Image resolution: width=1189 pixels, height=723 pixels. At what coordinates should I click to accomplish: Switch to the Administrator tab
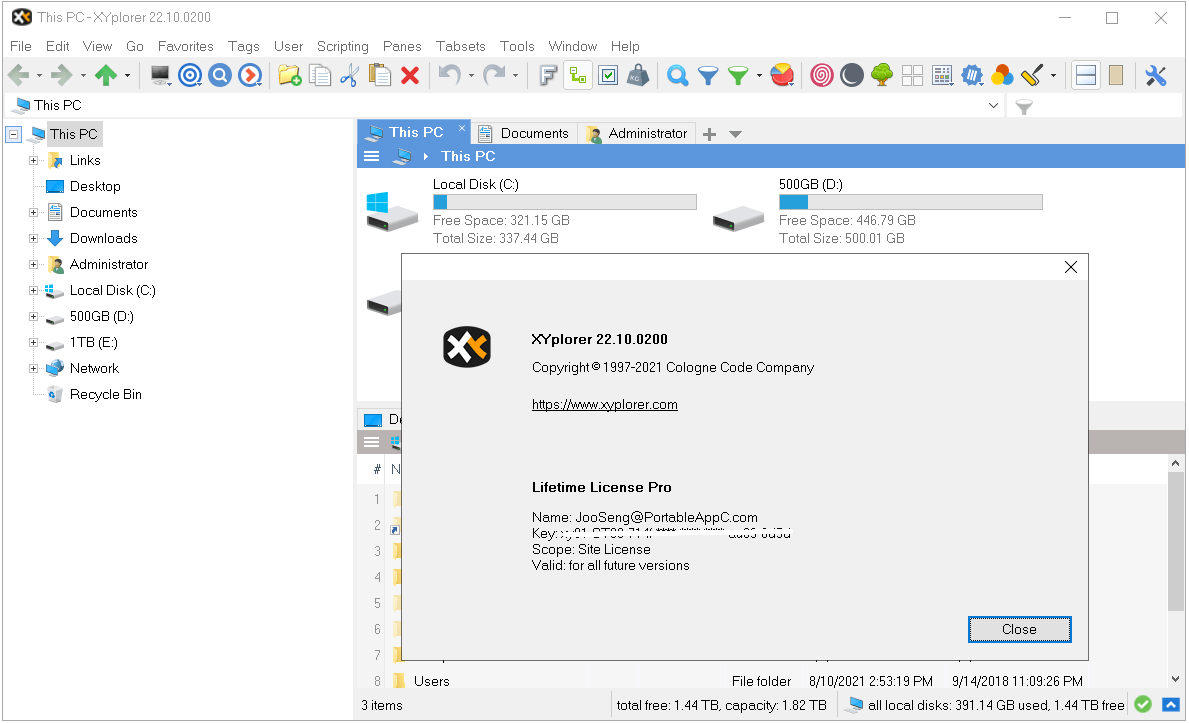(x=638, y=134)
